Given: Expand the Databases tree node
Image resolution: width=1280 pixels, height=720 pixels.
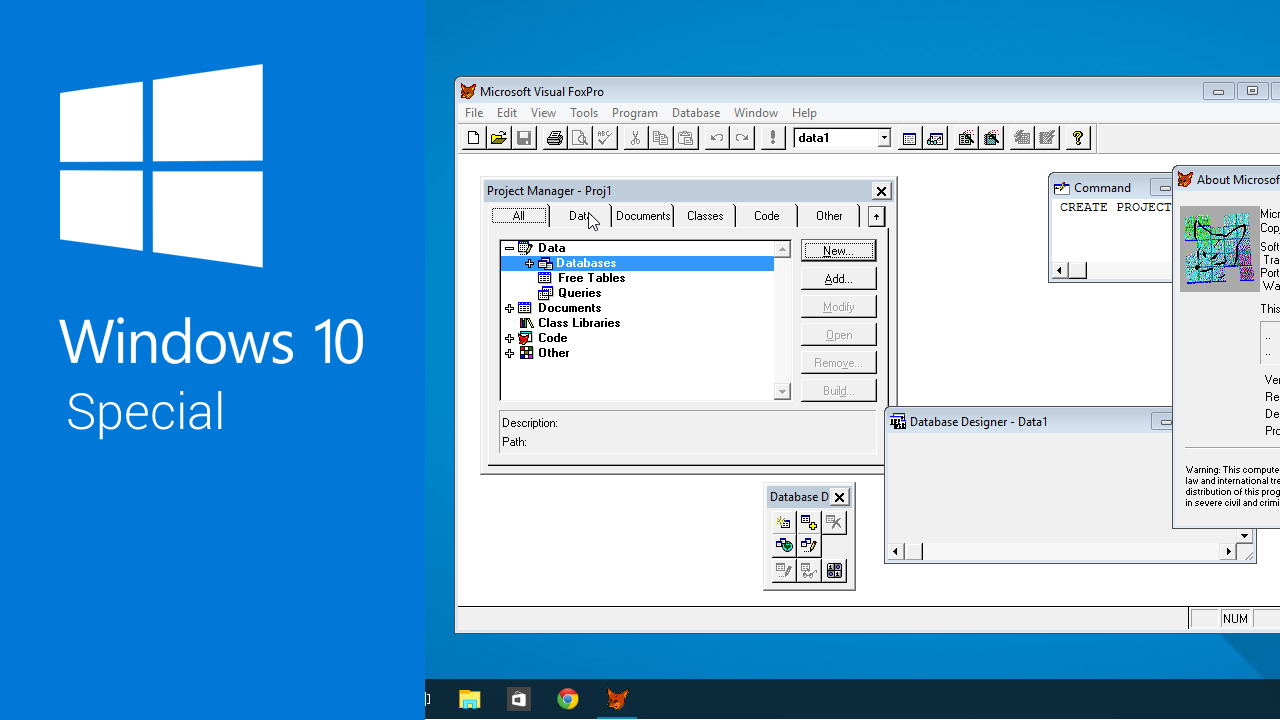Looking at the screenshot, I should (x=530, y=263).
